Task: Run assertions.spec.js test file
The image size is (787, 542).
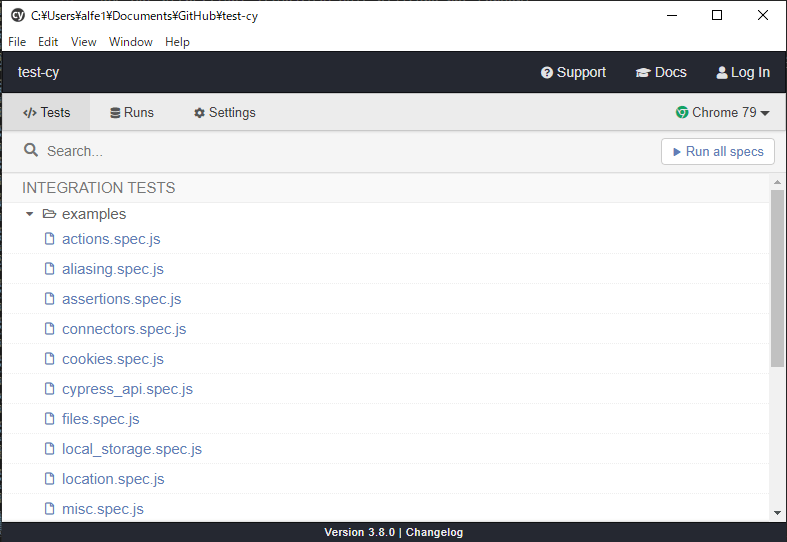Action: (x=121, y=299)
